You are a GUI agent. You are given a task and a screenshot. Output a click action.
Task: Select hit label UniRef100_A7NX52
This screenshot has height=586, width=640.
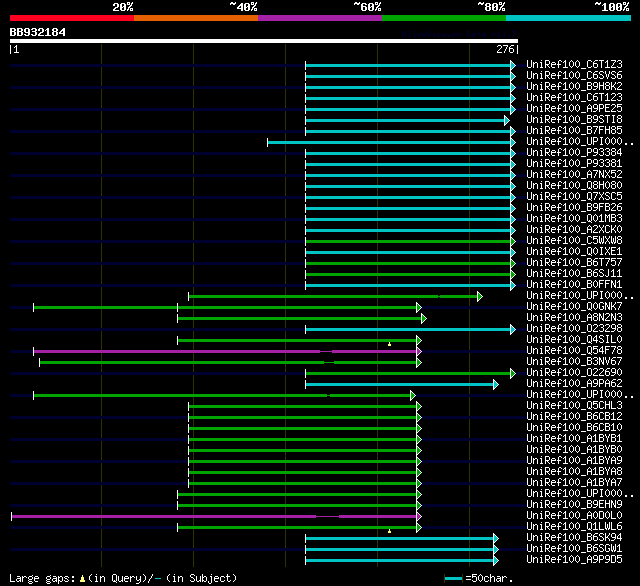[574, 175]
